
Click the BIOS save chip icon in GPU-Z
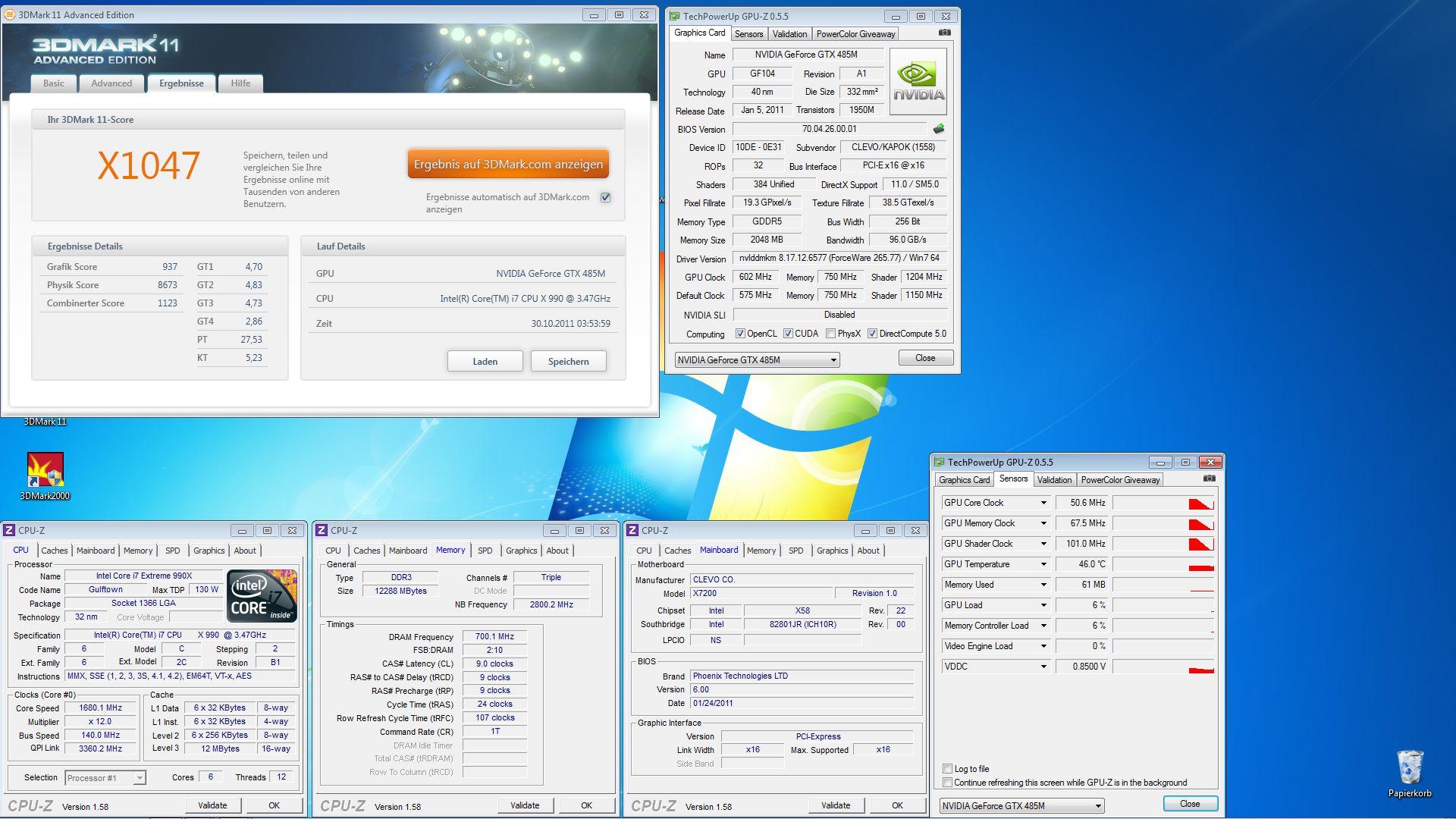point(939,129)
